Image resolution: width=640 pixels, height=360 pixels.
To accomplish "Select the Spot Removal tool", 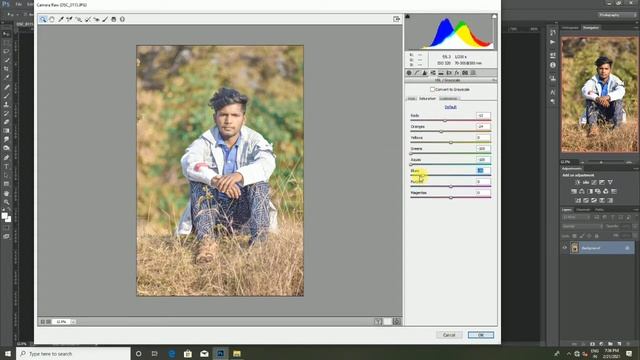I will (87, 19).
